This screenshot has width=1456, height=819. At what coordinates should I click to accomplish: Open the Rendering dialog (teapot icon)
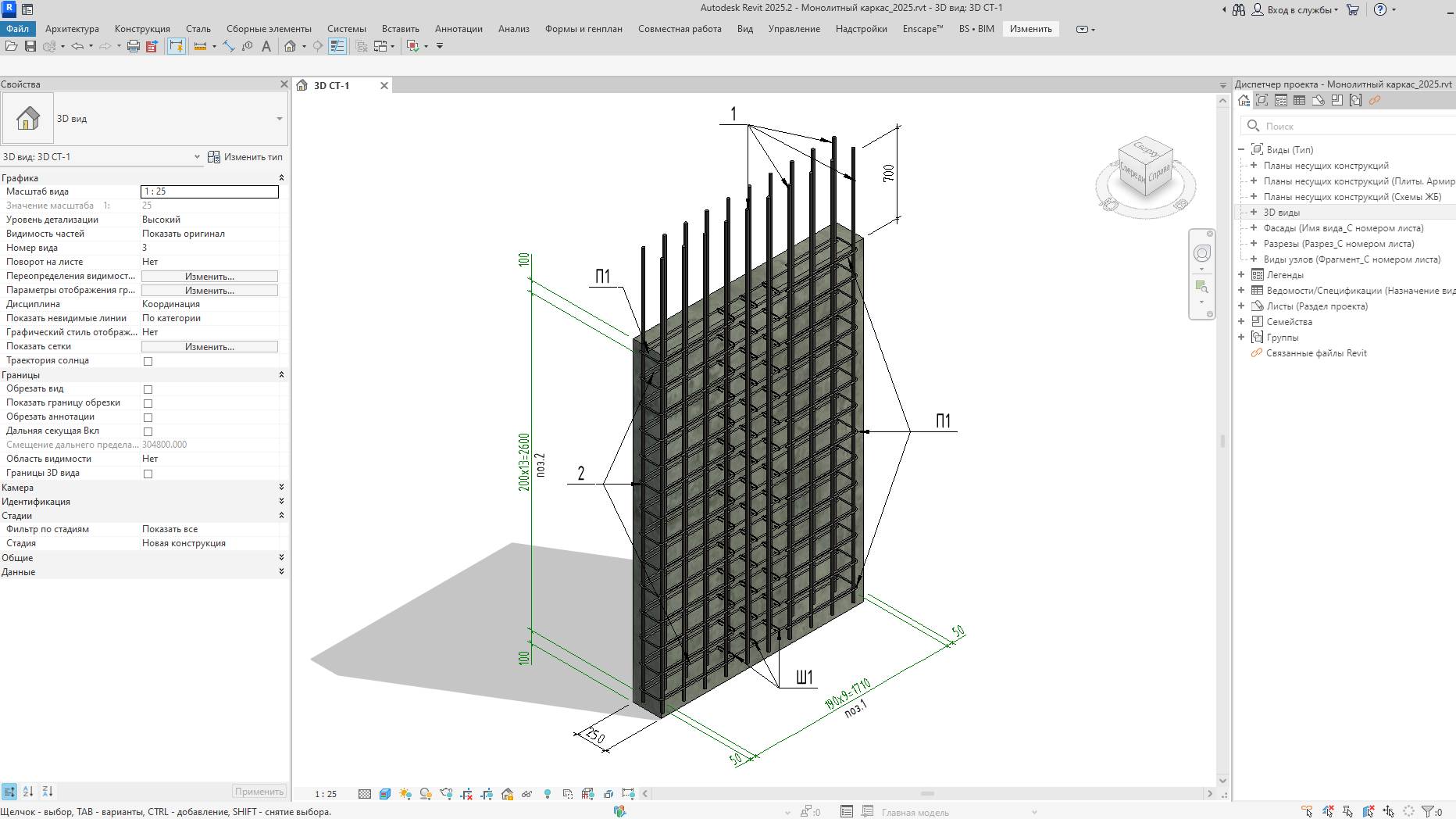pos(447,794)
